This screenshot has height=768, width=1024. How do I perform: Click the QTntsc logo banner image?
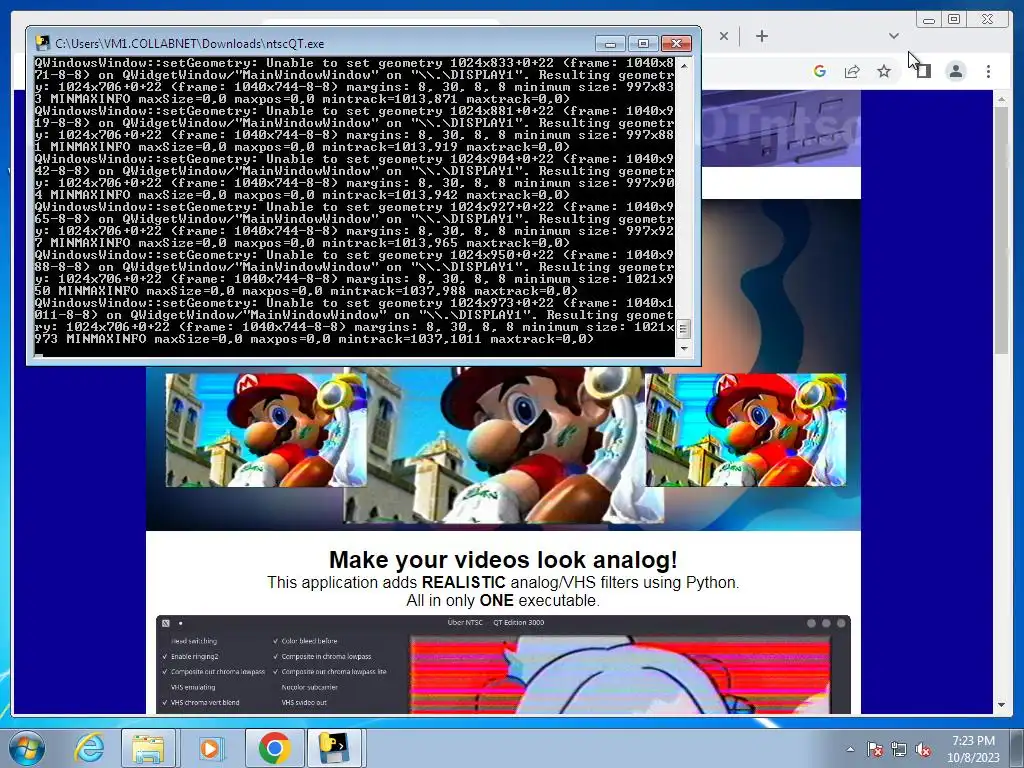point(781,129)
